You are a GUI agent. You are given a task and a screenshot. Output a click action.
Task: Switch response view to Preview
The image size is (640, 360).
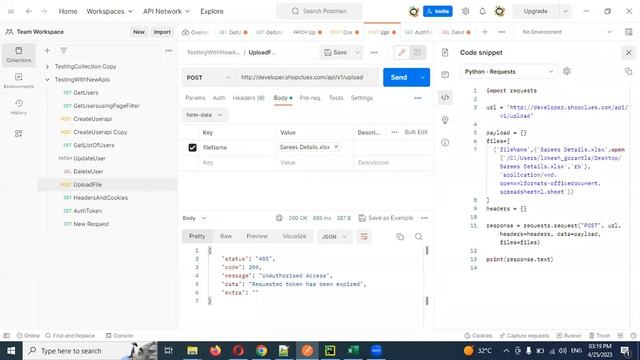click(x=257, y=236)
